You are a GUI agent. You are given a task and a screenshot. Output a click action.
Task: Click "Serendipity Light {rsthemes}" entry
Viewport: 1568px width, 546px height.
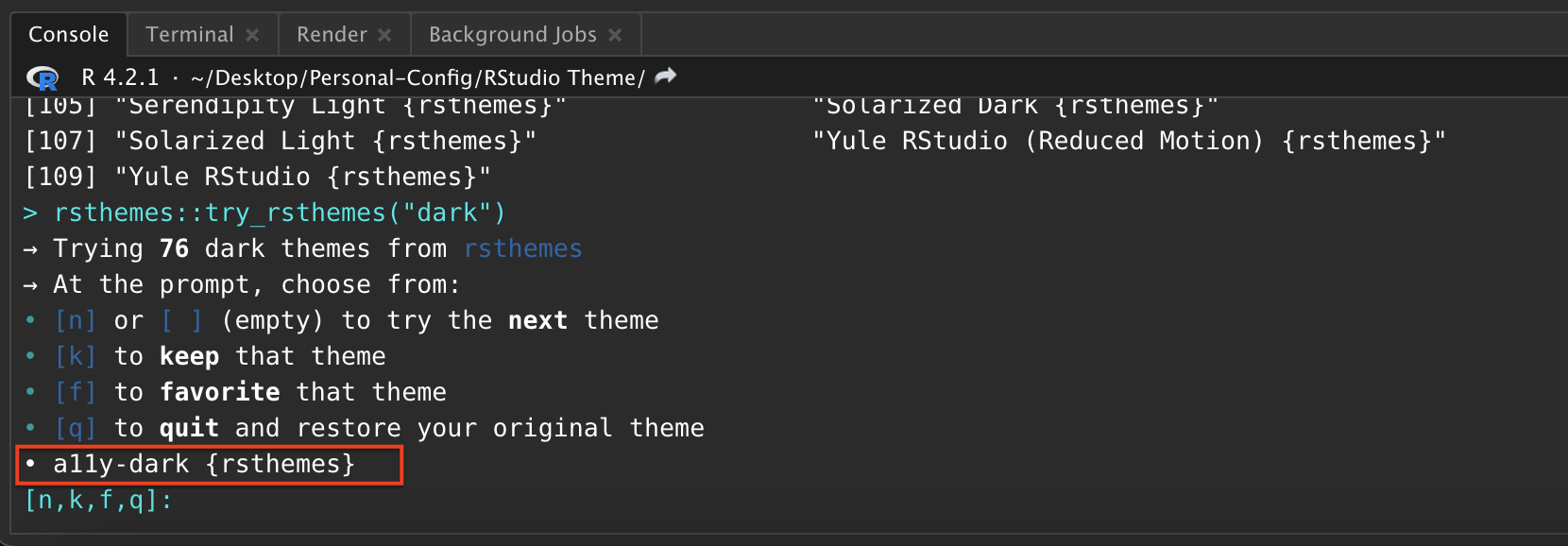point(341,106)
